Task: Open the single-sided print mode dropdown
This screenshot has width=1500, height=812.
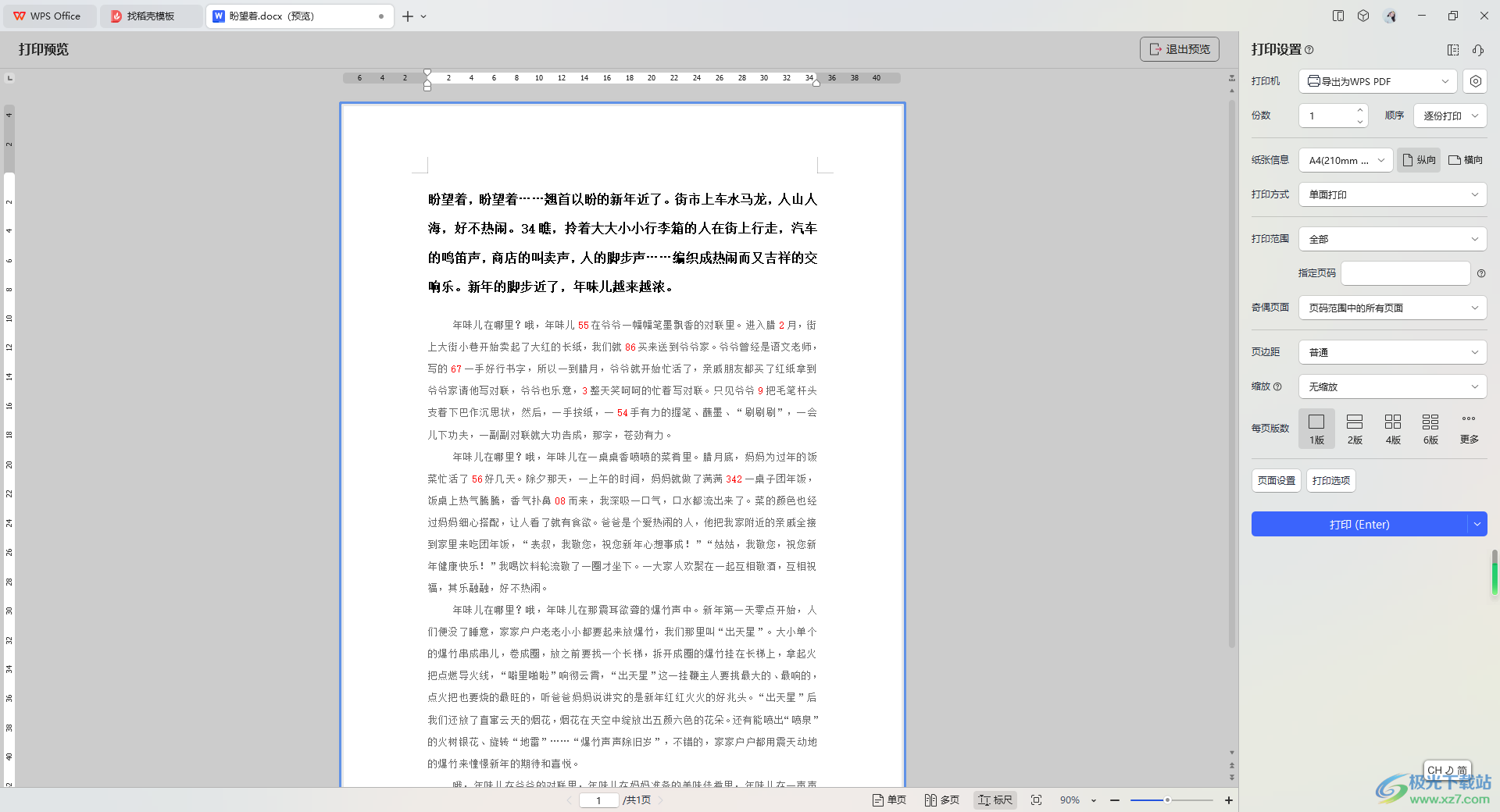Action: click(x=1393, y=194)
